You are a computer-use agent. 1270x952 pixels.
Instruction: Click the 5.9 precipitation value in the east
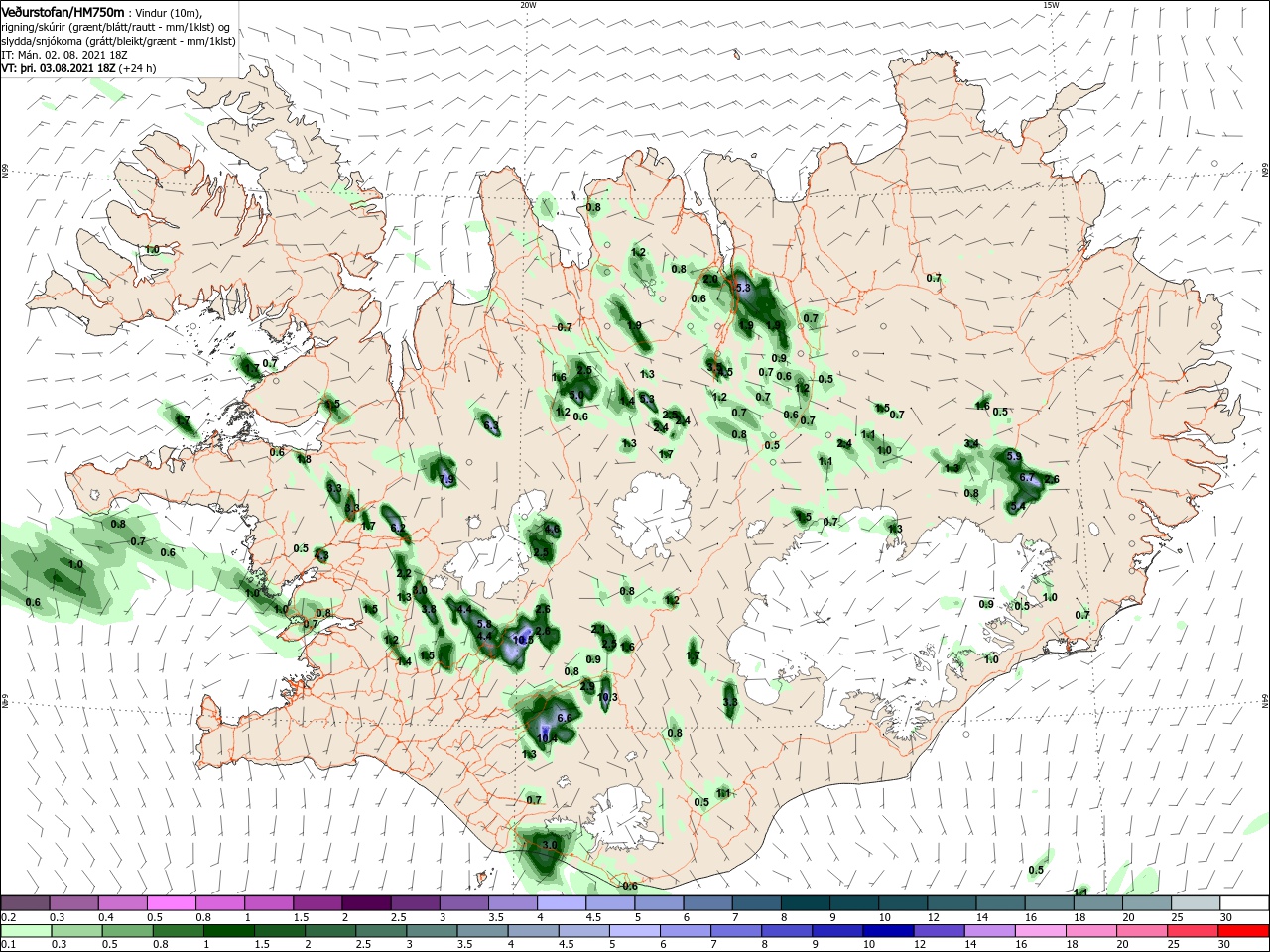[x=1013, y=455]
